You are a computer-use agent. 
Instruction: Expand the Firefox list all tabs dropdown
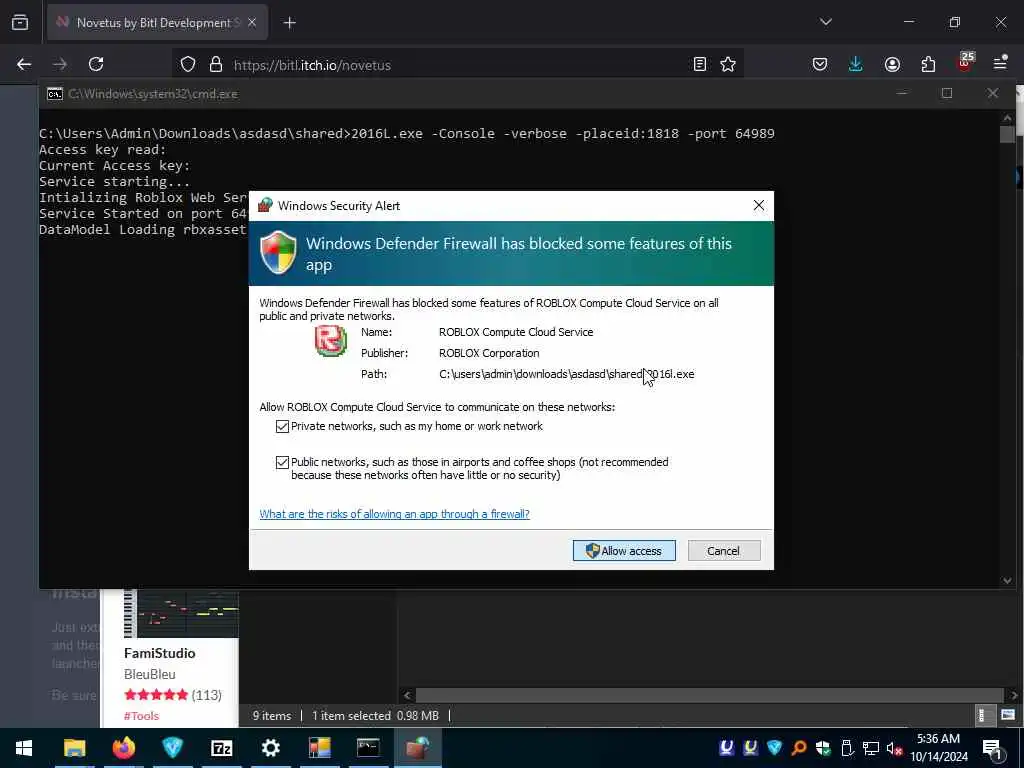(x=825, y=22)
